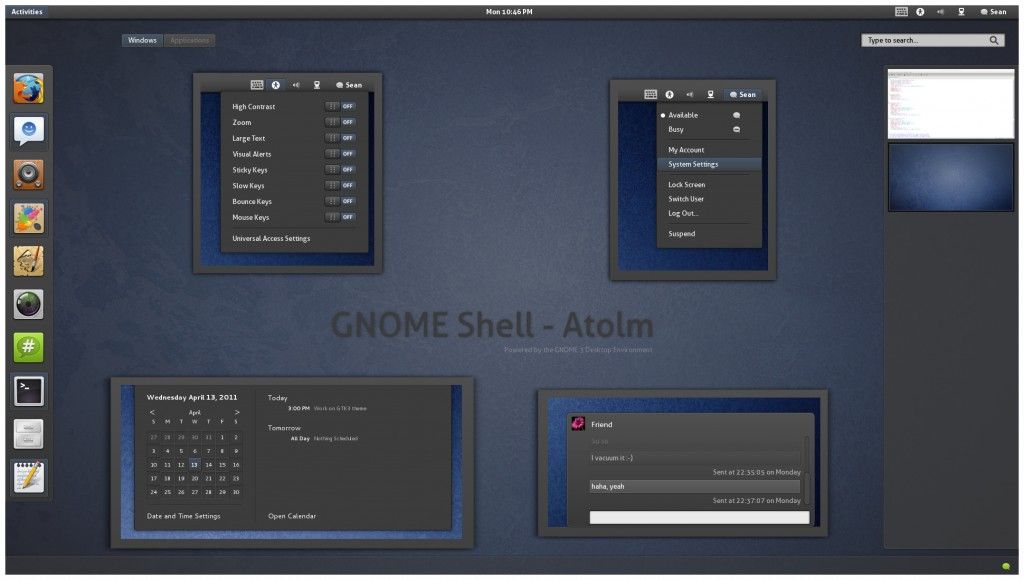
Task: Switch to the Applications tab
Action: coord(189,40)
